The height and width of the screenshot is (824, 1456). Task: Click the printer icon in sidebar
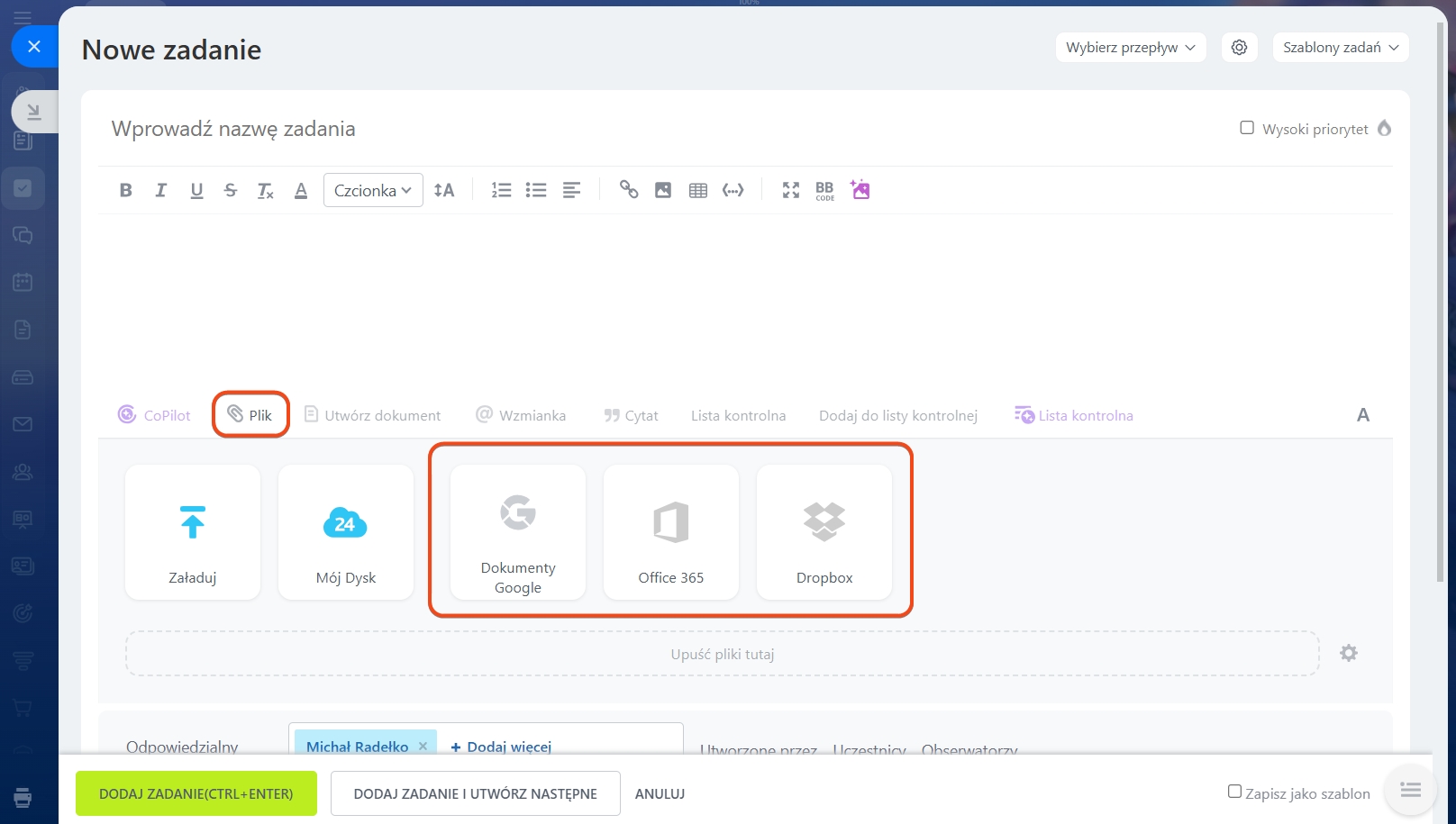tap(23, 797)
